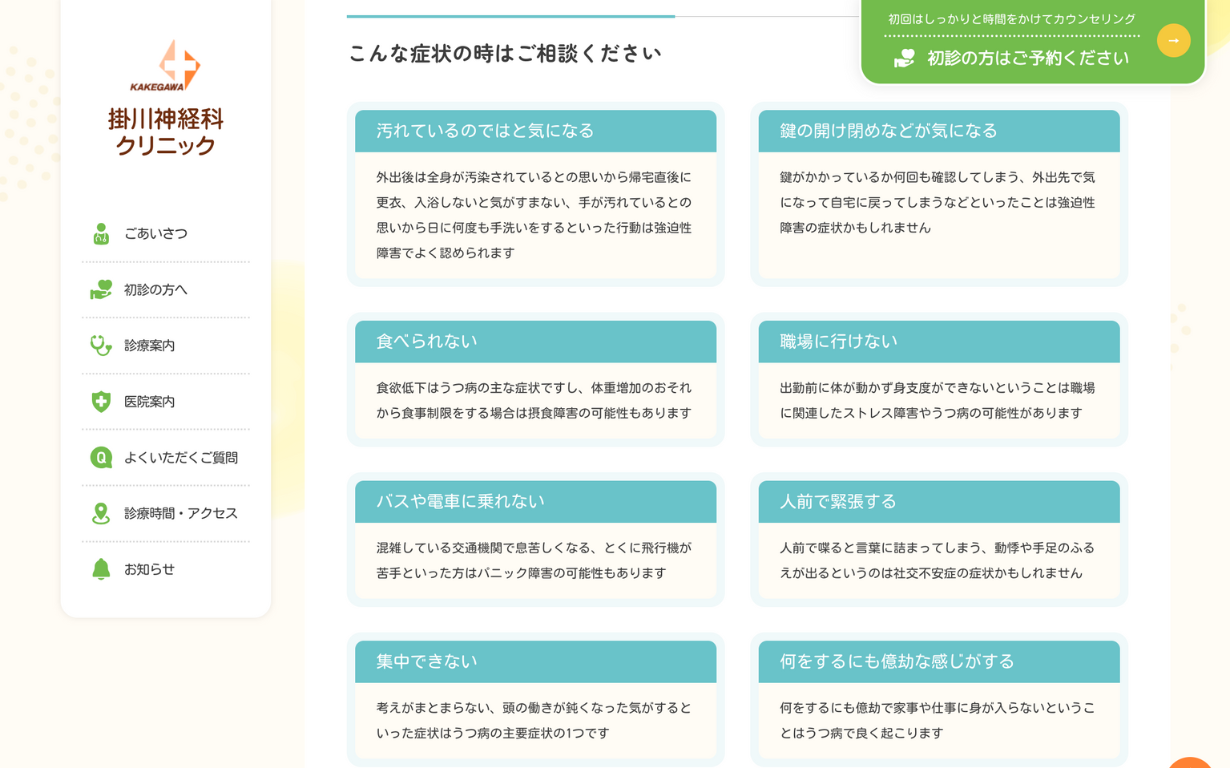This screenshot has width=1230, height=768.
Task: Click the stethoscope icon beside 診療案内
Action: (x=101, y=346)
